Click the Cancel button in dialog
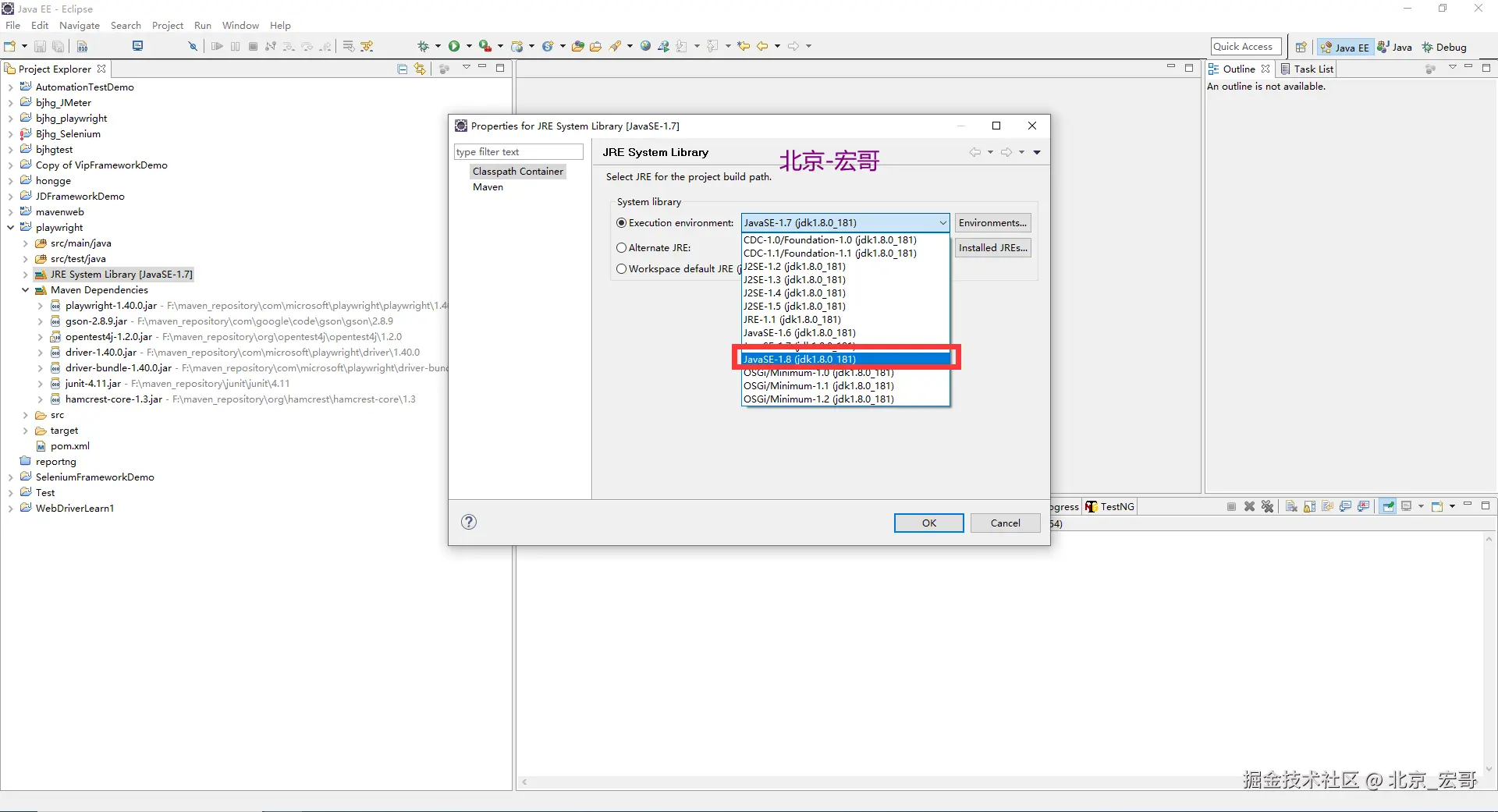 [x=1005, y=523]
